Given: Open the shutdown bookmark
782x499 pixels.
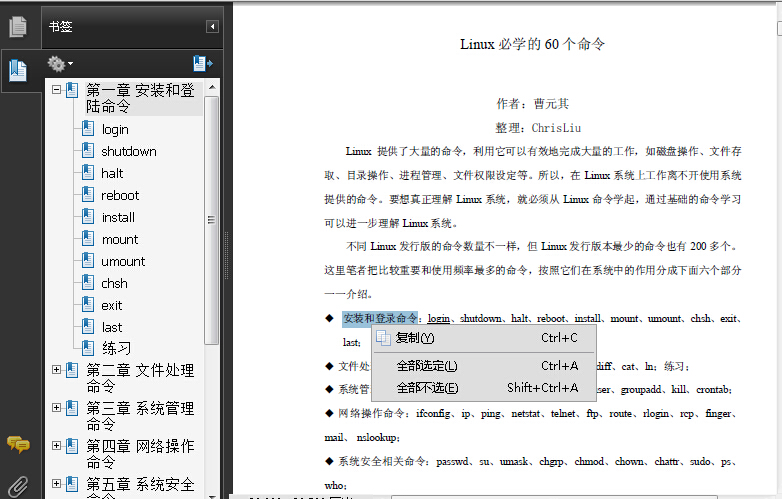Looking at the screenshot, I should 129,152.
